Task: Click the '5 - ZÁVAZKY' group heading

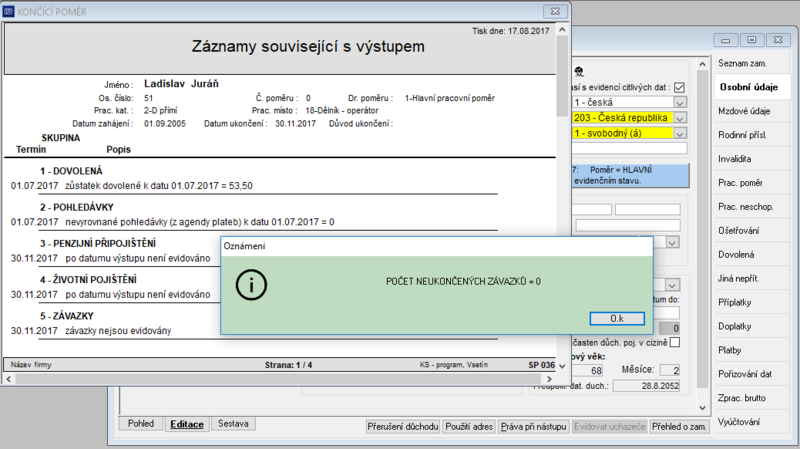Action: (x=67, y=316)
